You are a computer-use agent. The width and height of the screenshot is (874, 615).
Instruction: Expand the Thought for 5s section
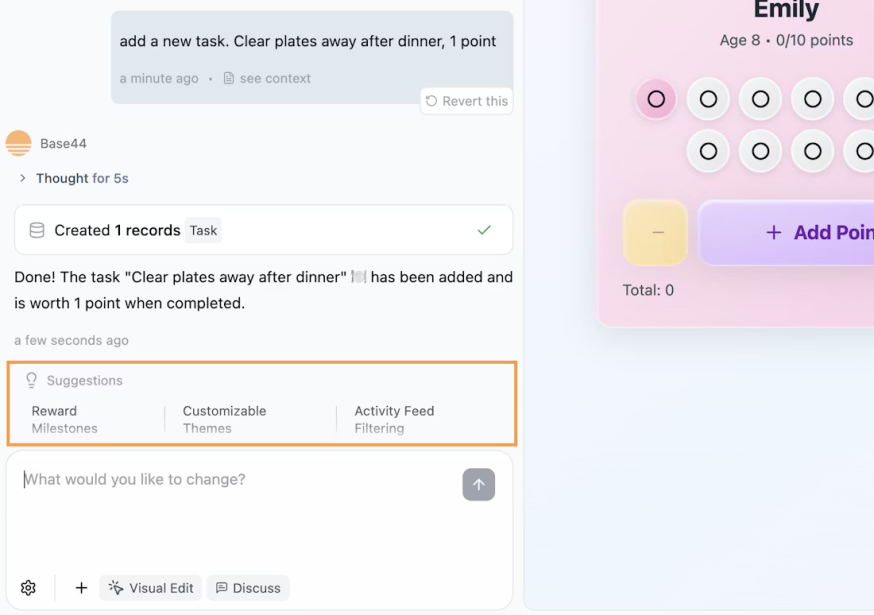70,178
